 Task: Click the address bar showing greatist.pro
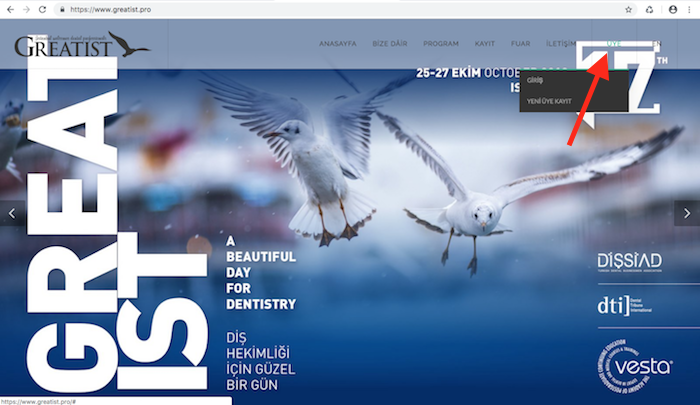(344, 9)
